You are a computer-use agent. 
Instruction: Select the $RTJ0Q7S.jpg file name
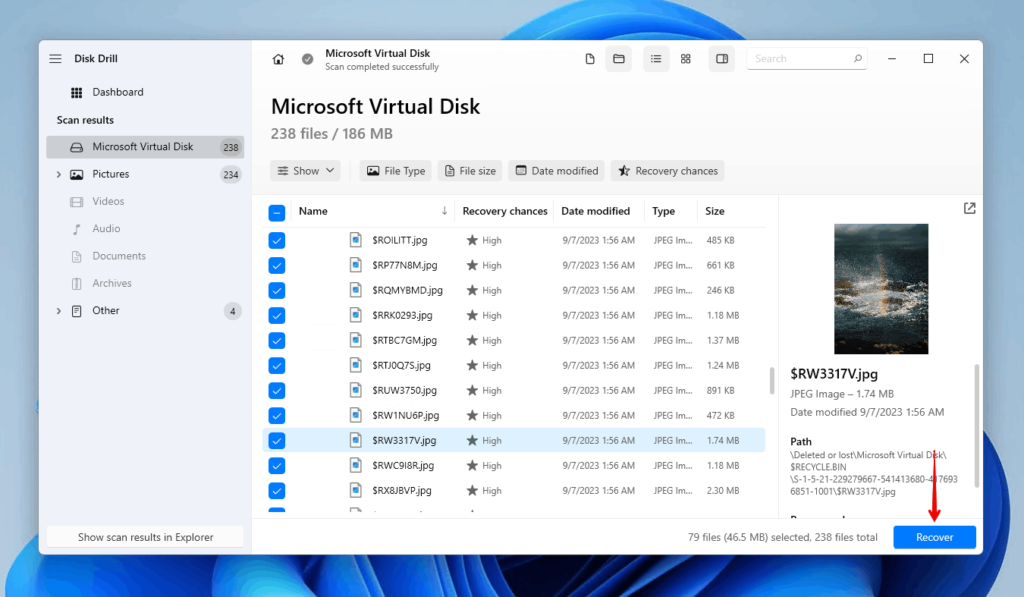click(401, 366)
